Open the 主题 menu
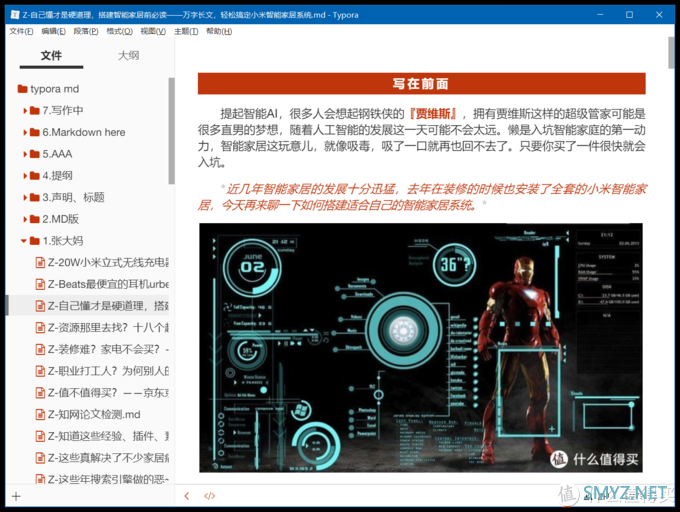680x512 pixels. pyautogui.click(x=186, y=31)
